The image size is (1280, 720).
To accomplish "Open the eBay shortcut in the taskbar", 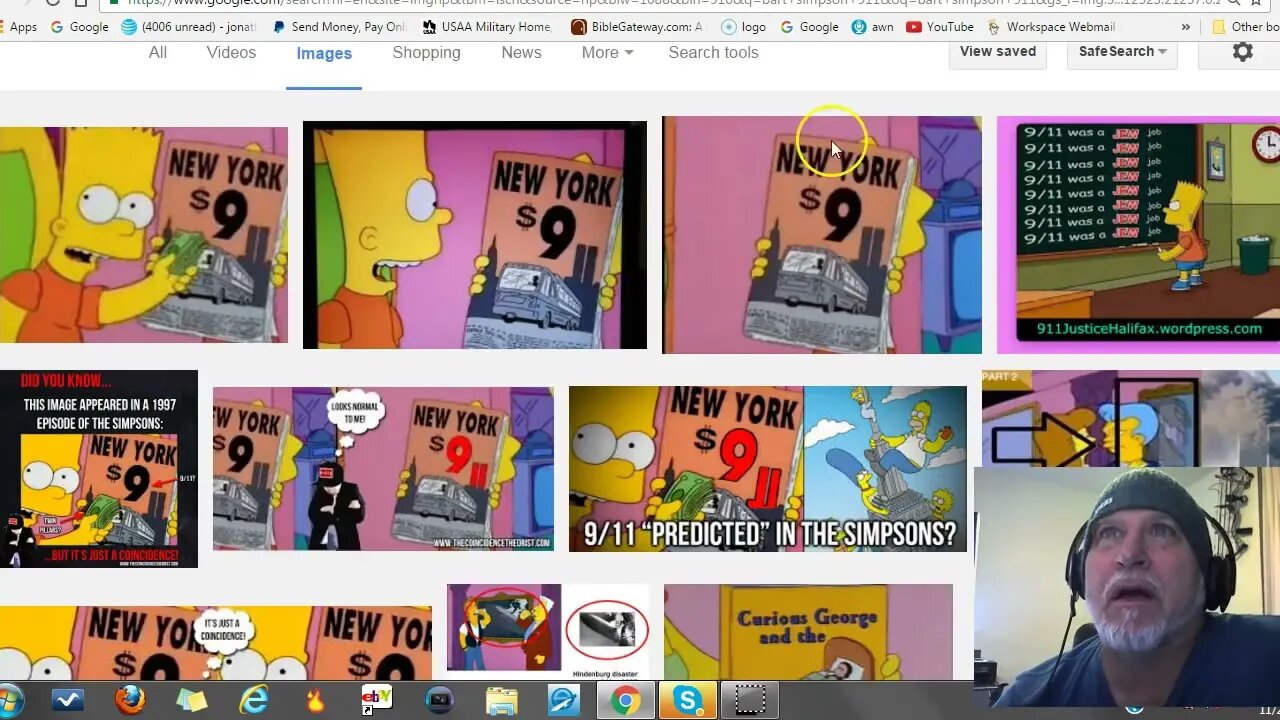I will tap(377, 701).
